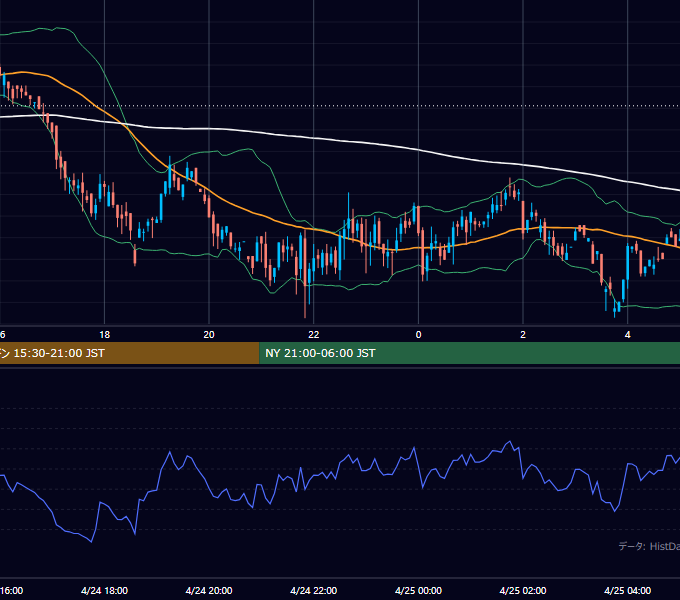
Task: Click the 18 hour label on the price chart
Action: (x=105, y=335)
